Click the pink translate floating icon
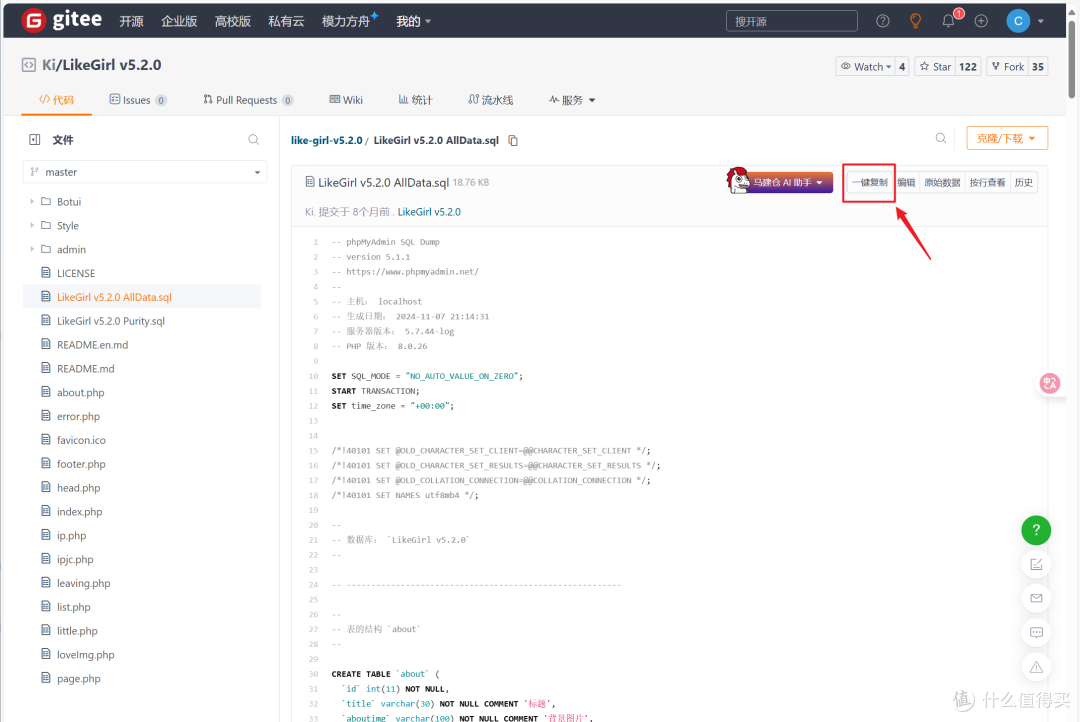This screenshot has height=722, width=1080. coord(1050,383)
